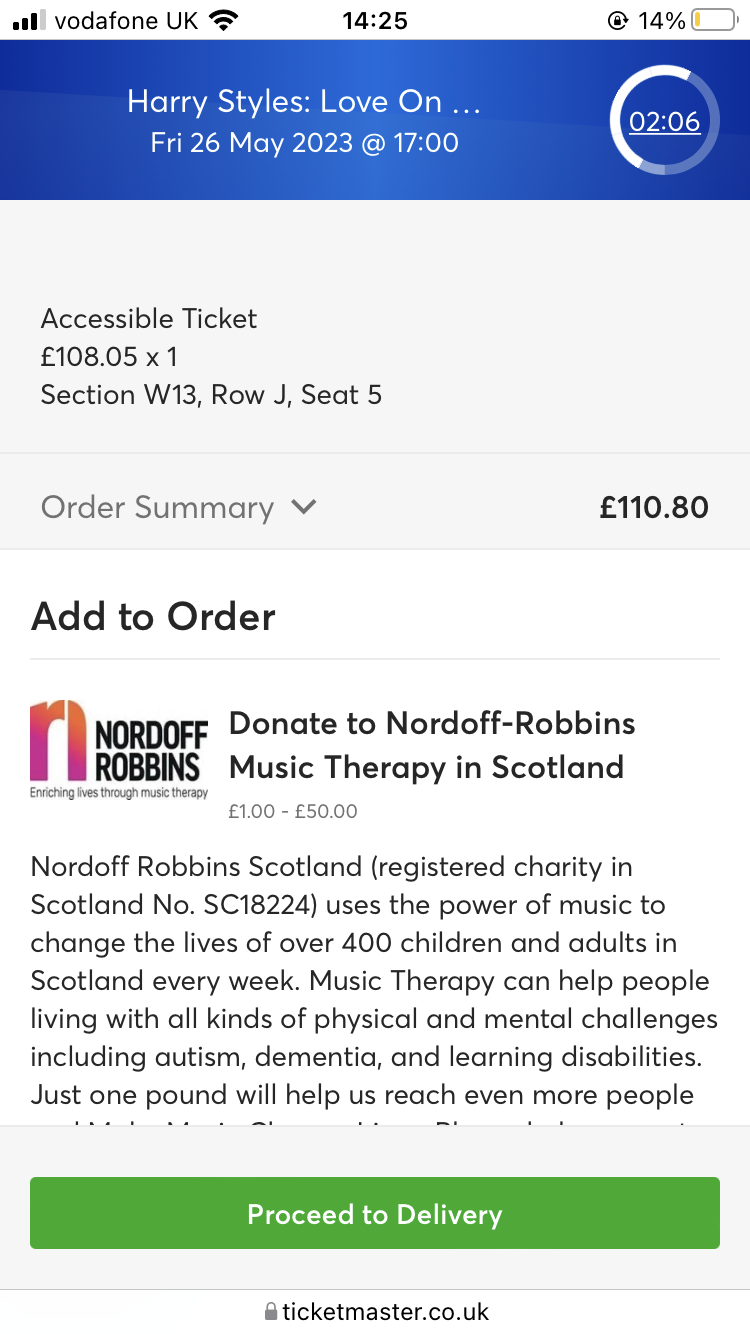
Task: Tap the £1.00 - £50.00 donation range
Action: click(x=293, y=811)
